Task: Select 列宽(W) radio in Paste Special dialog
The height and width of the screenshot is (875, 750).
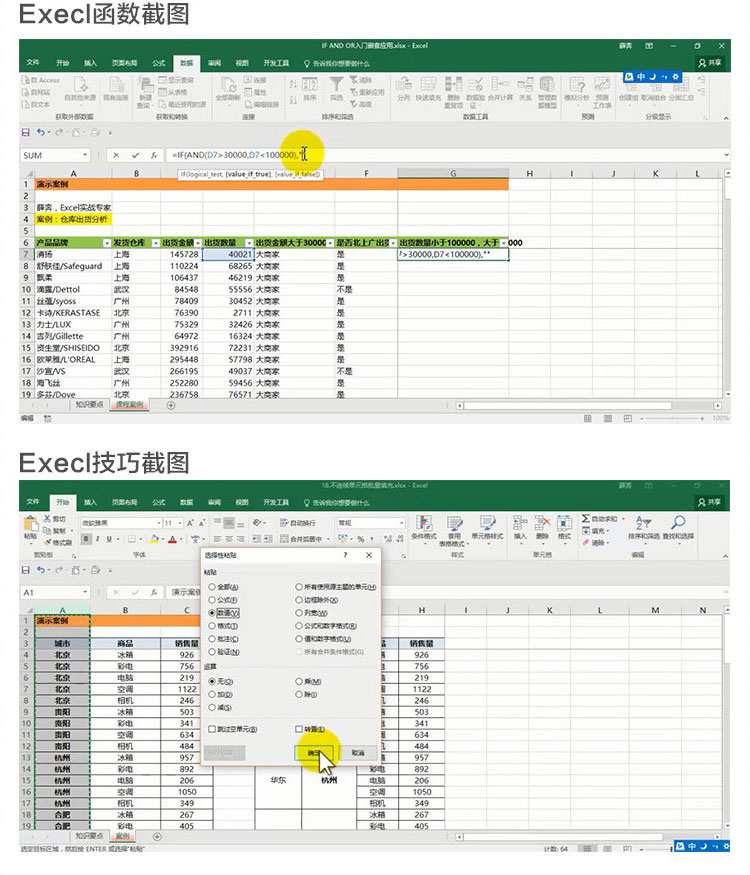Action: (299, 613)
